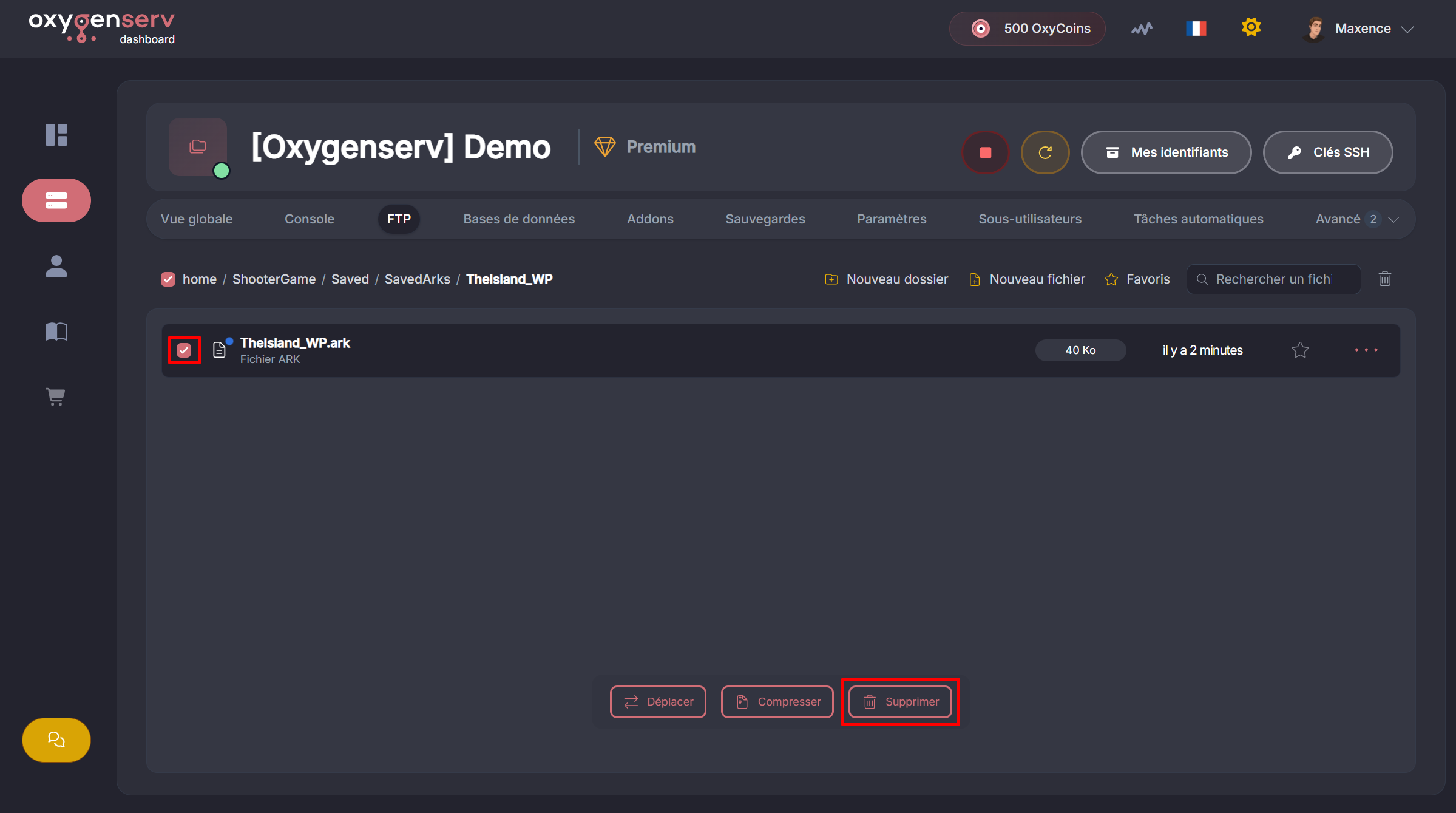The height and width of the screenshot is (813, 1456).
Task: Click the trash icon beside search field
Action: tap(1384, 279)
